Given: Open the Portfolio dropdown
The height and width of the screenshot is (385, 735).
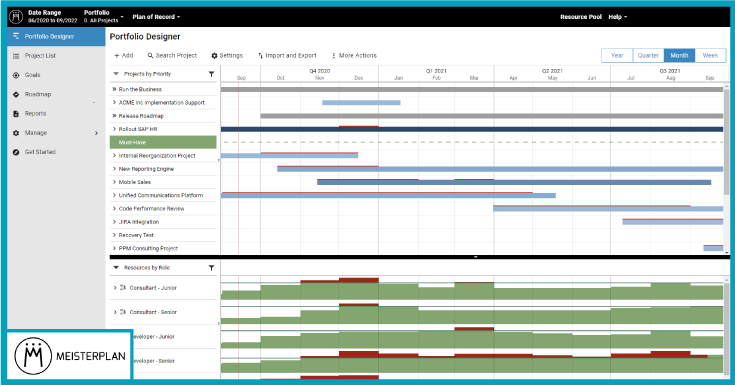Looking at the screenshot, I should point(104,16).
